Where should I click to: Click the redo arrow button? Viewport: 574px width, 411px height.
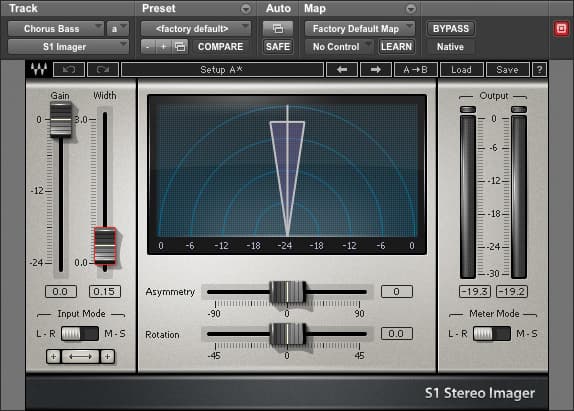pos(103,70)
